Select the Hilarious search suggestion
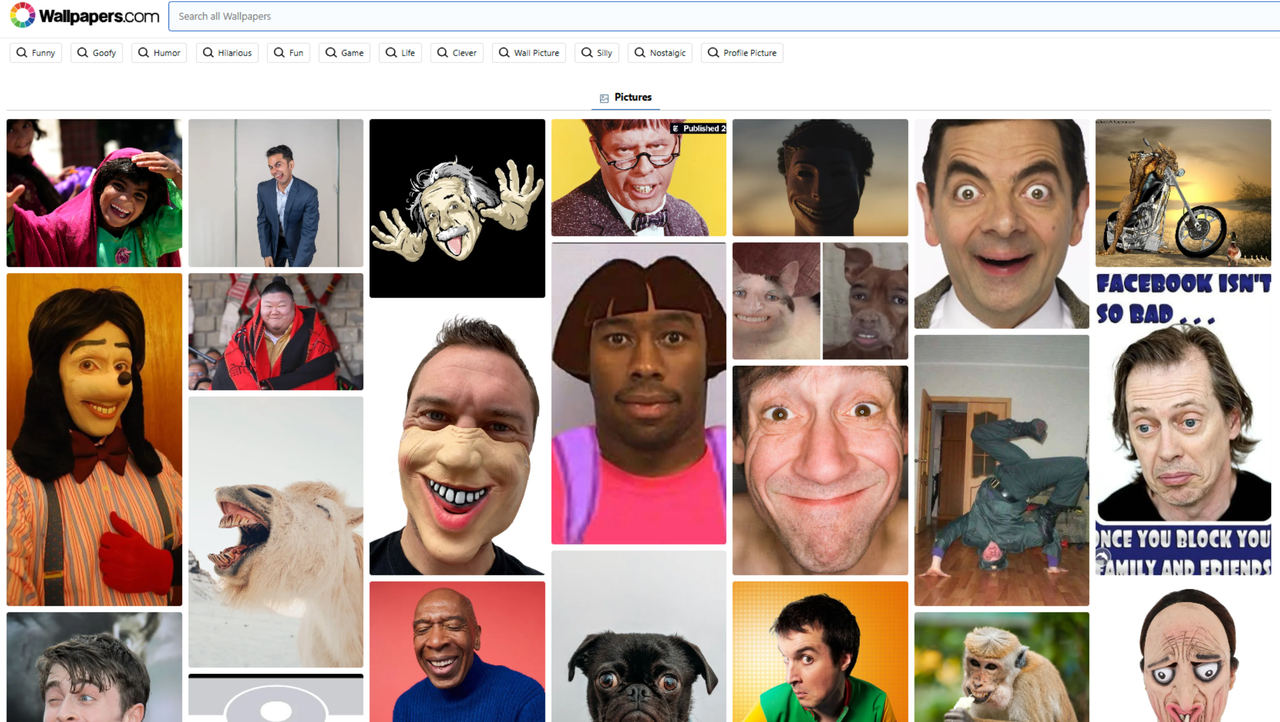This screenshot has height=722, width=1280. [x=227, y=52]
